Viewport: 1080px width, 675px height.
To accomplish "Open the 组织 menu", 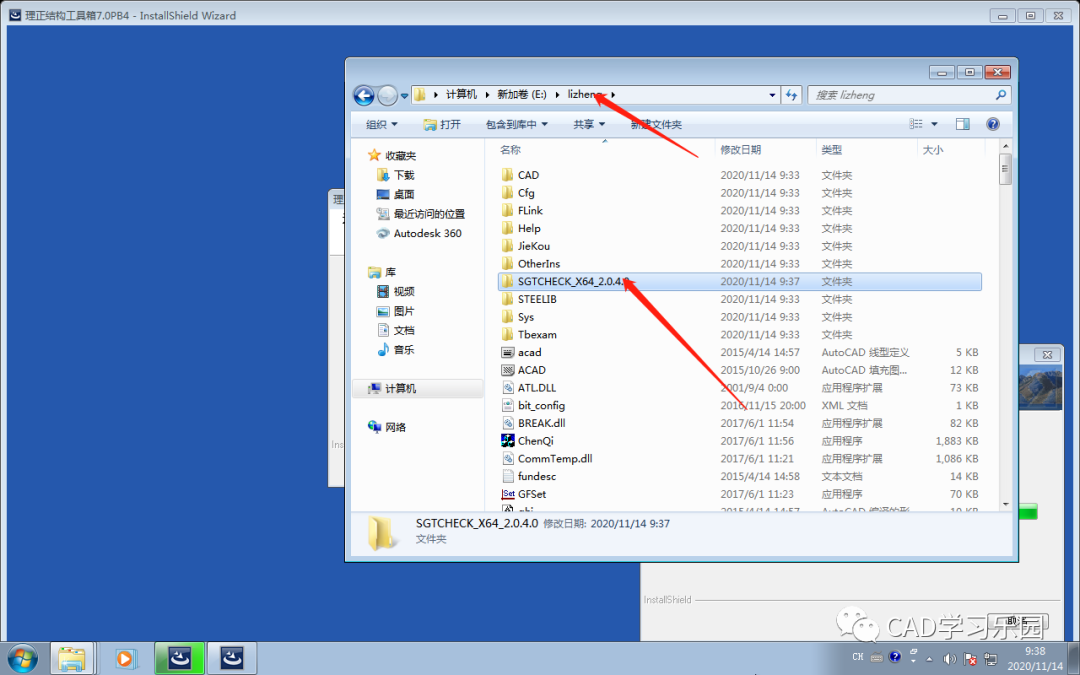I will pyautogui.click(x=382, y=125).
